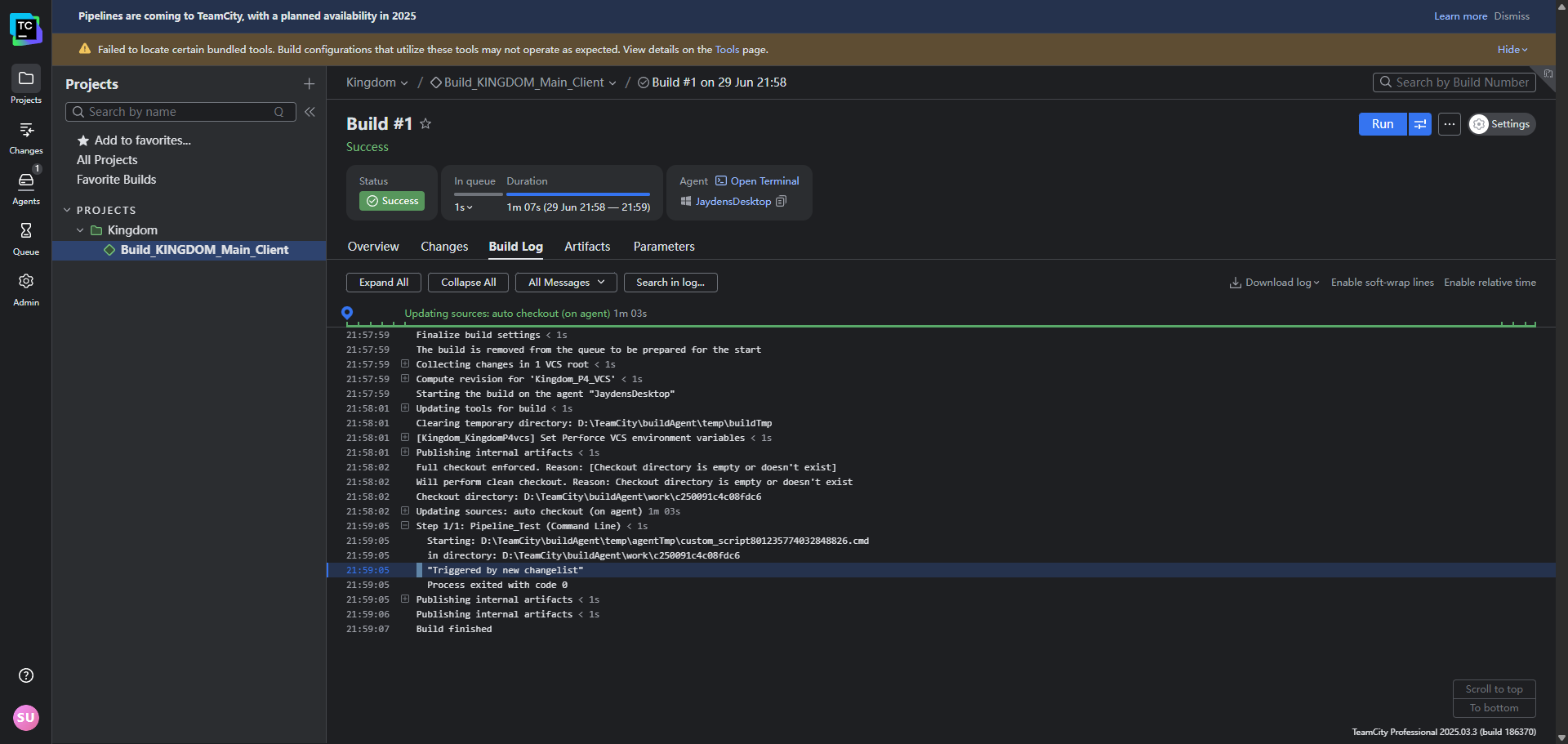1568x744 pixels.
Task: Click Search in log button
Action: click(x=670, y=283)
